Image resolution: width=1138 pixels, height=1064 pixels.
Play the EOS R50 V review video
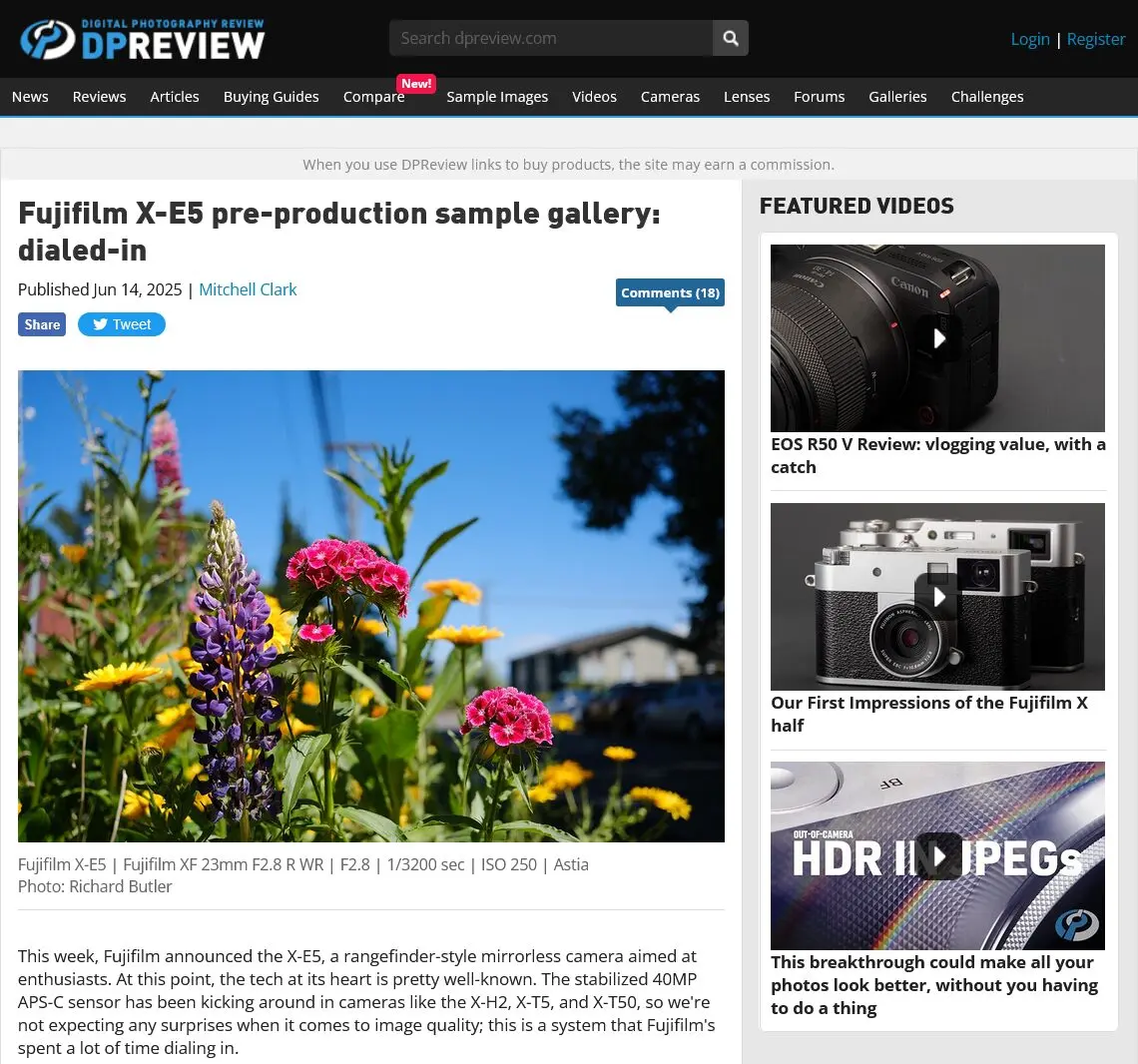[x=937, y=338]
